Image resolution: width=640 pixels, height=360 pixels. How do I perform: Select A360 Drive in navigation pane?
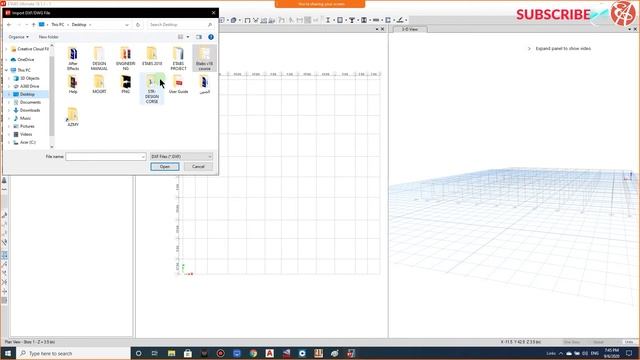coord(29,87)
